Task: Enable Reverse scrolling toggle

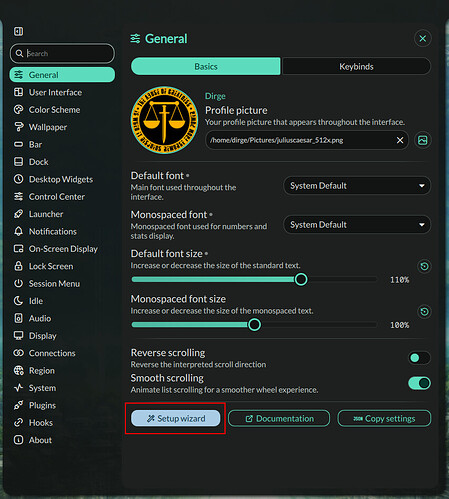Action: coord(419,358)
